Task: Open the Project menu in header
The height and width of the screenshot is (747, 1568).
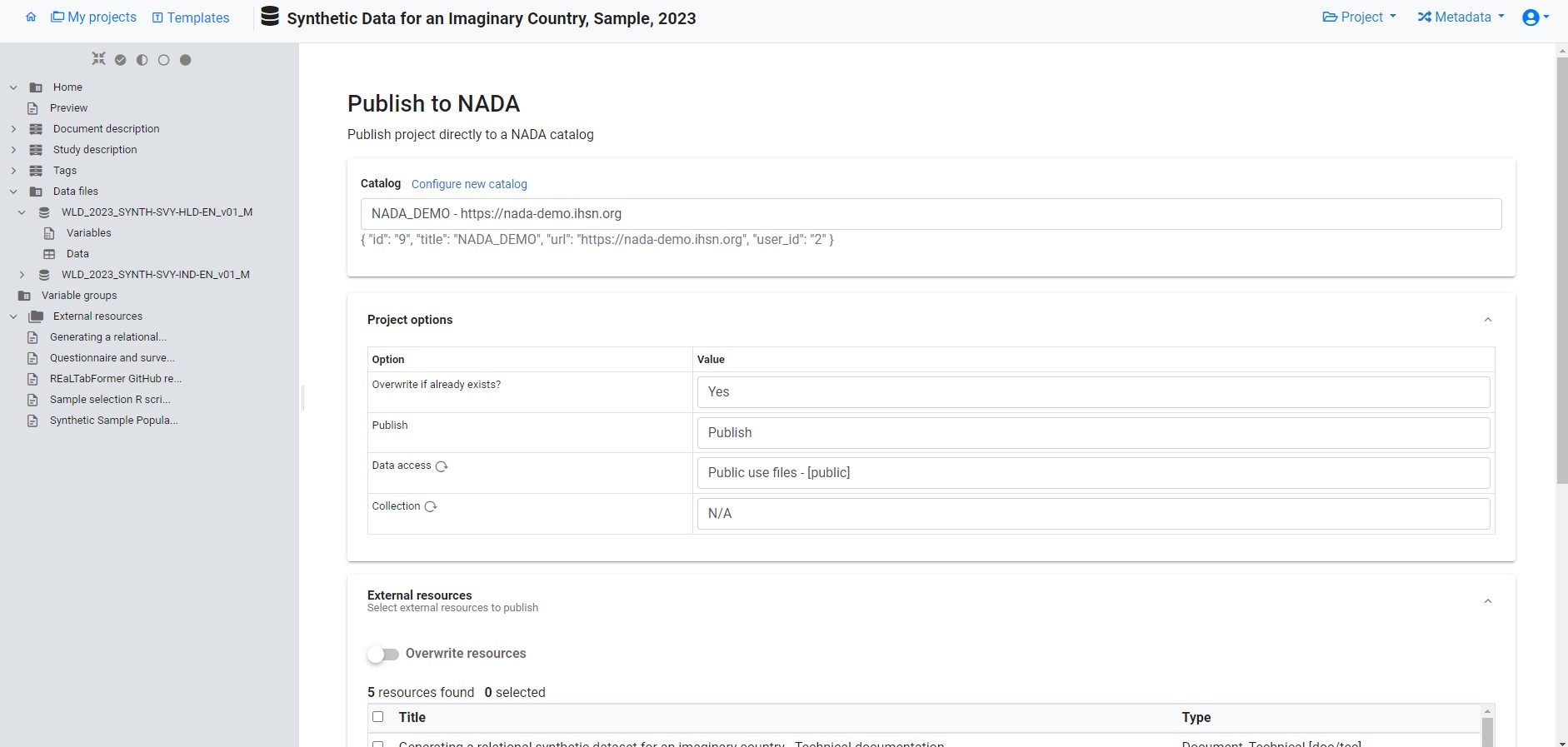Action: coord(1359,17)
